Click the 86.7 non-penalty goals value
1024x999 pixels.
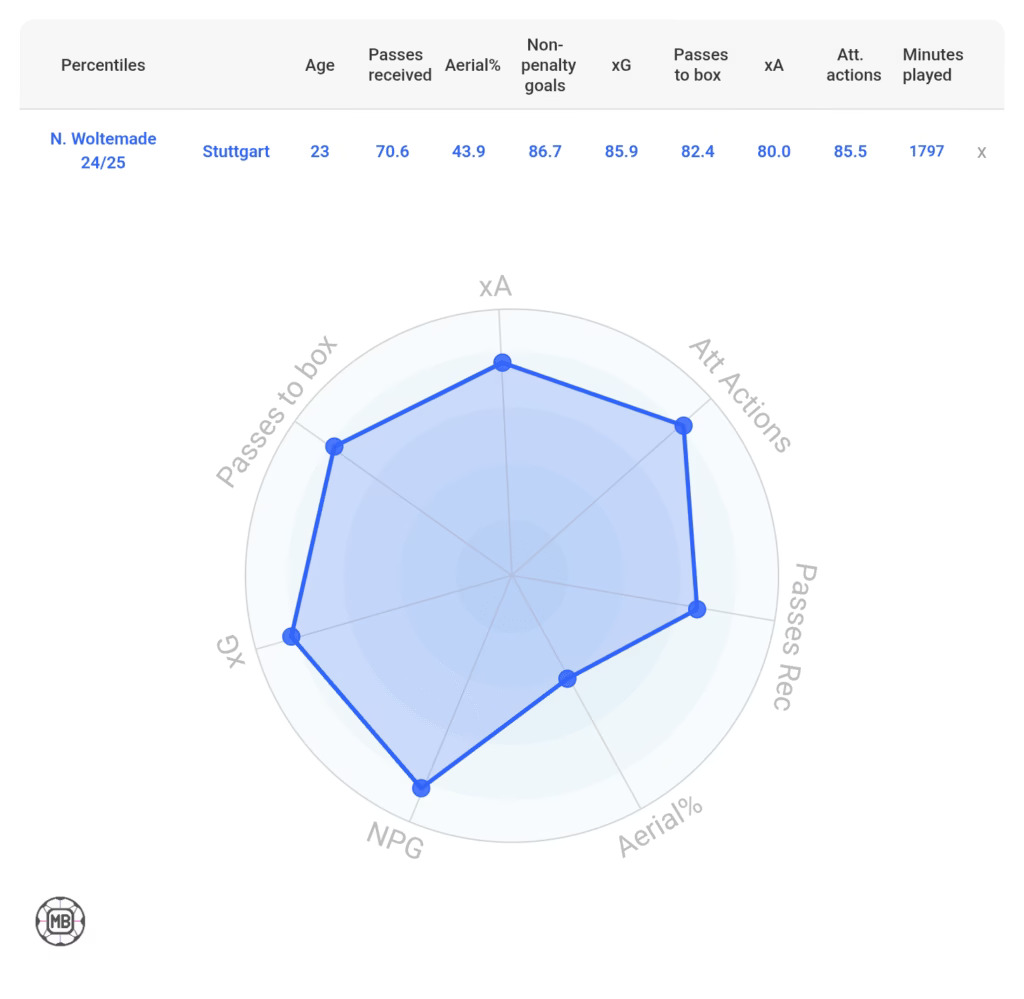(545, 151)
